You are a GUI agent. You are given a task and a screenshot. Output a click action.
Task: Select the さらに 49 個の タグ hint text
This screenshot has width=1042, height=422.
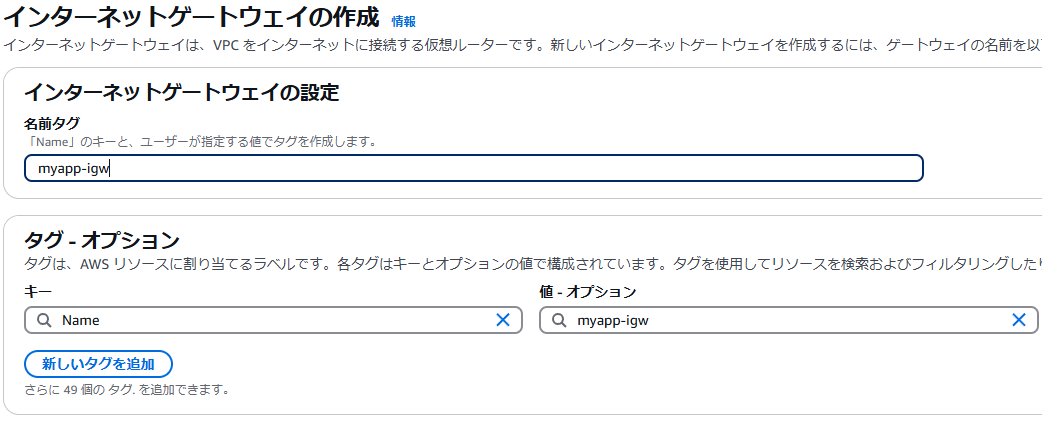point(127,389)
